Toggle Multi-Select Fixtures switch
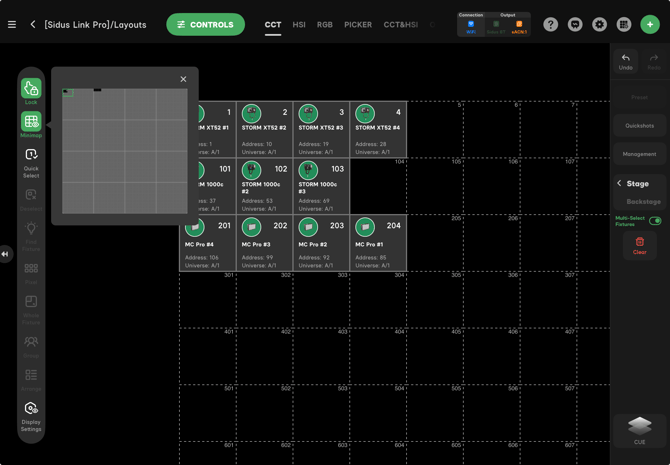 click(655, 221)
